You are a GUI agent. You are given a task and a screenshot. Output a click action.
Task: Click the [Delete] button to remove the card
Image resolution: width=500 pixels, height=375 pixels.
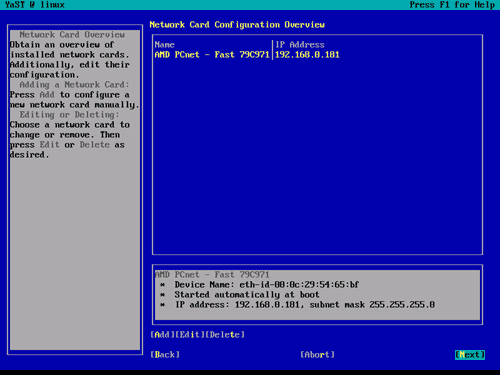(225, 335)
